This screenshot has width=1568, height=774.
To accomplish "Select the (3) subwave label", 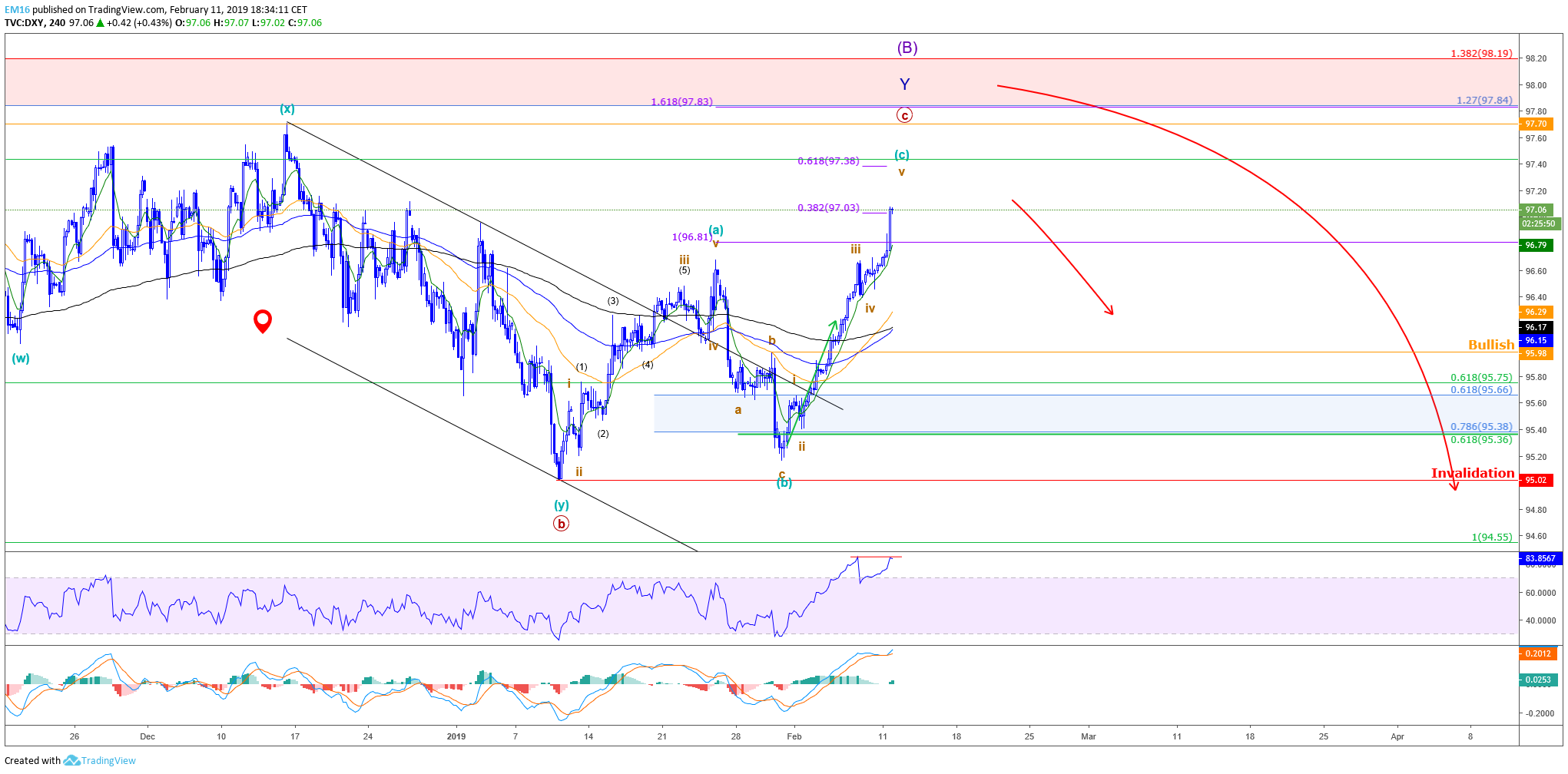I will 613,301.
